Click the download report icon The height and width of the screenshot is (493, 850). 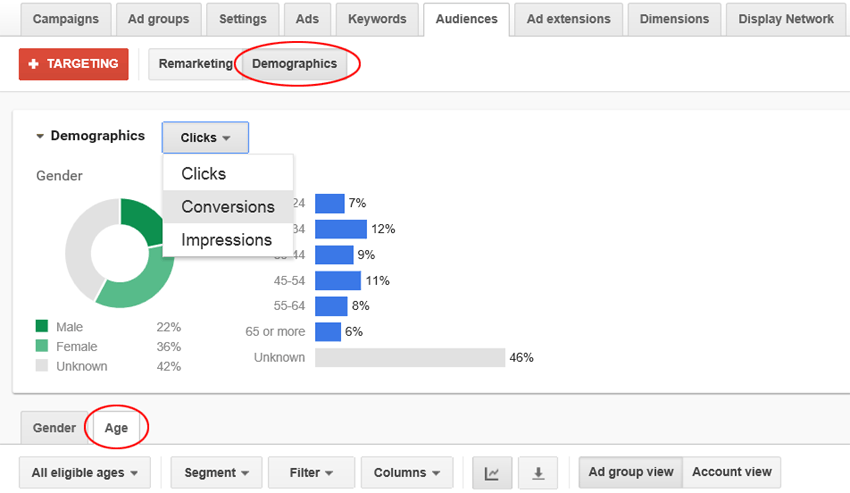(x=538, y=473)
